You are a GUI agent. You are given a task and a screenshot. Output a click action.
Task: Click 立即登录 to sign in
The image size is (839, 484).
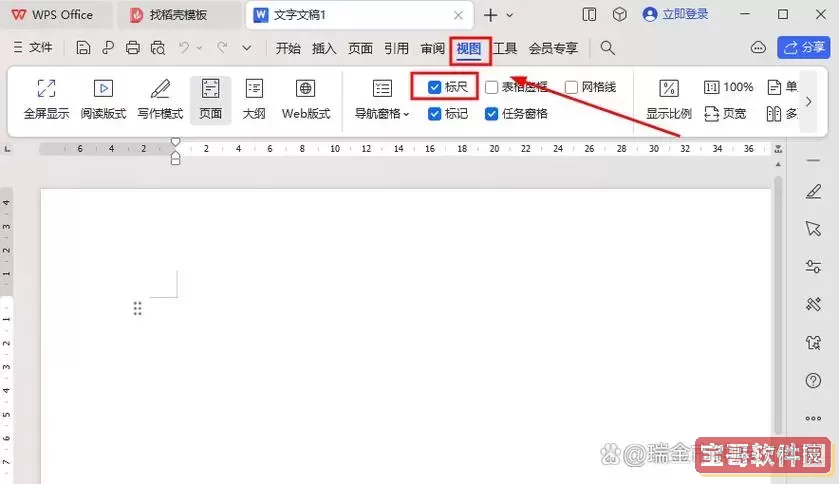676,14
